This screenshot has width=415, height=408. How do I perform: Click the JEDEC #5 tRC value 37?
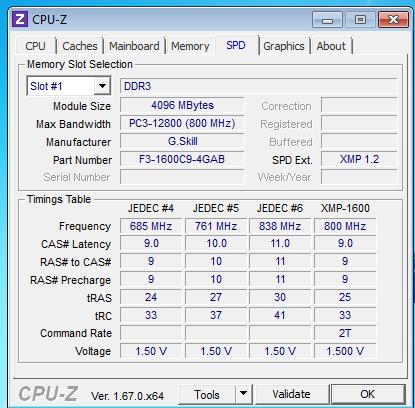(x=216, y=315)
